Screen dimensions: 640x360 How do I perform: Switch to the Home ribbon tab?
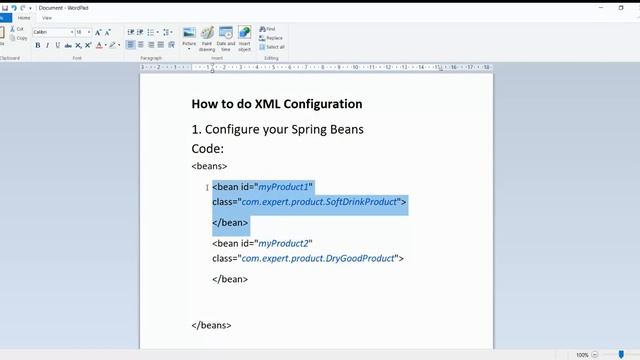point(24,18)
